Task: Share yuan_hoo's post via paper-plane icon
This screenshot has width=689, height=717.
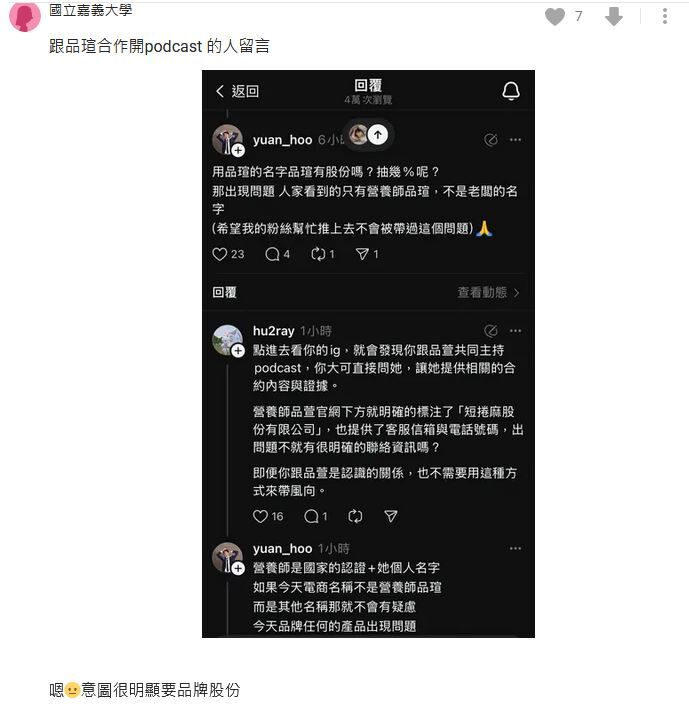Action: (367, 254)
